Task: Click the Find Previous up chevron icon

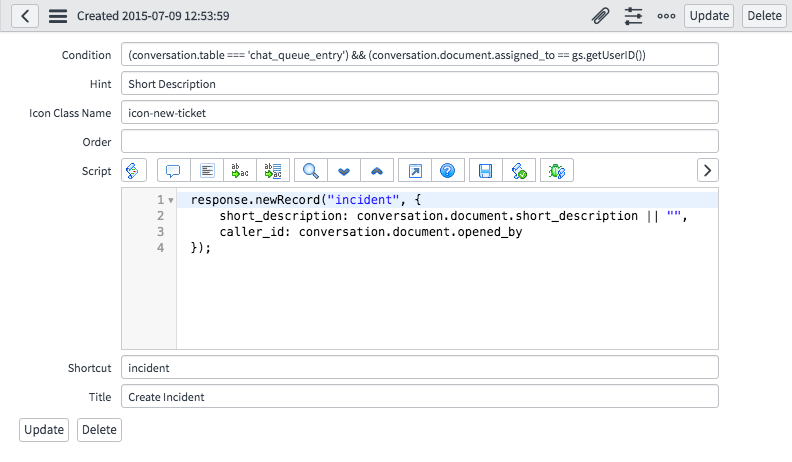Action: tap(377, 171)
